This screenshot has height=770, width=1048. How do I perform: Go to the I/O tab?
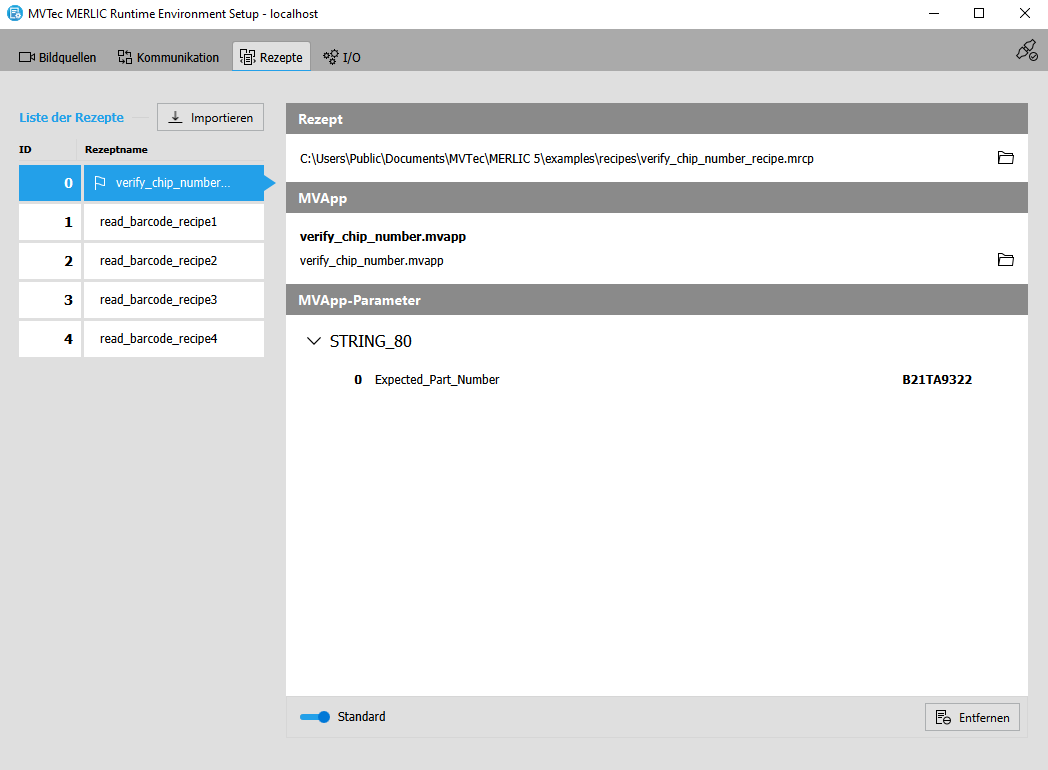342,57
